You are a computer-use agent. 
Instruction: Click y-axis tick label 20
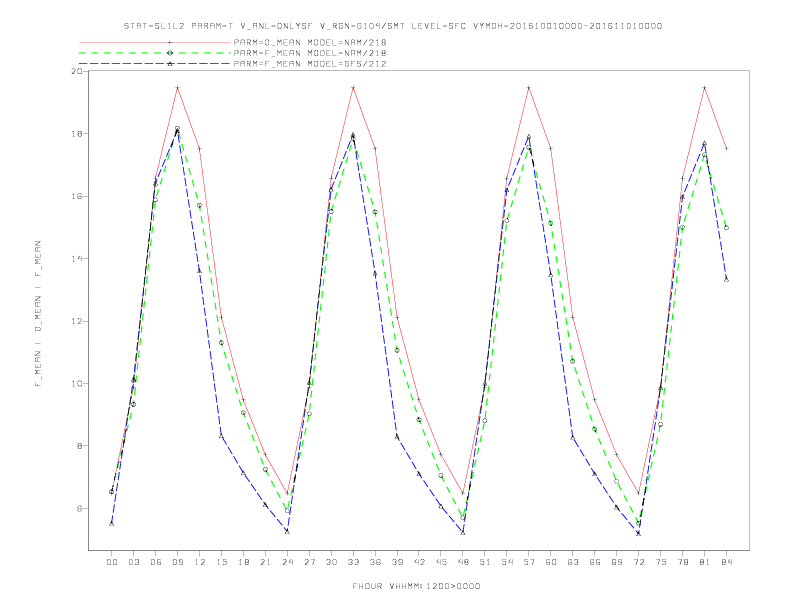click(x=77, y=71)
